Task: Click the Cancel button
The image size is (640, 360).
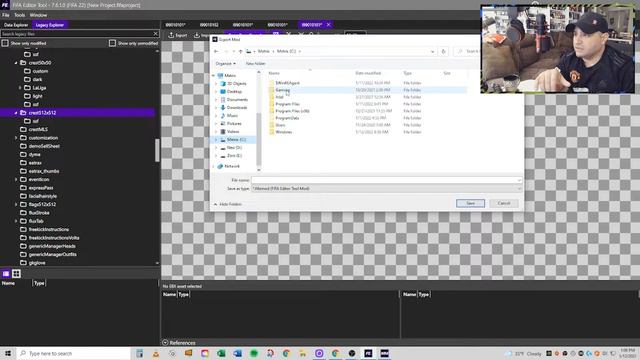Action: coord(504,203)
